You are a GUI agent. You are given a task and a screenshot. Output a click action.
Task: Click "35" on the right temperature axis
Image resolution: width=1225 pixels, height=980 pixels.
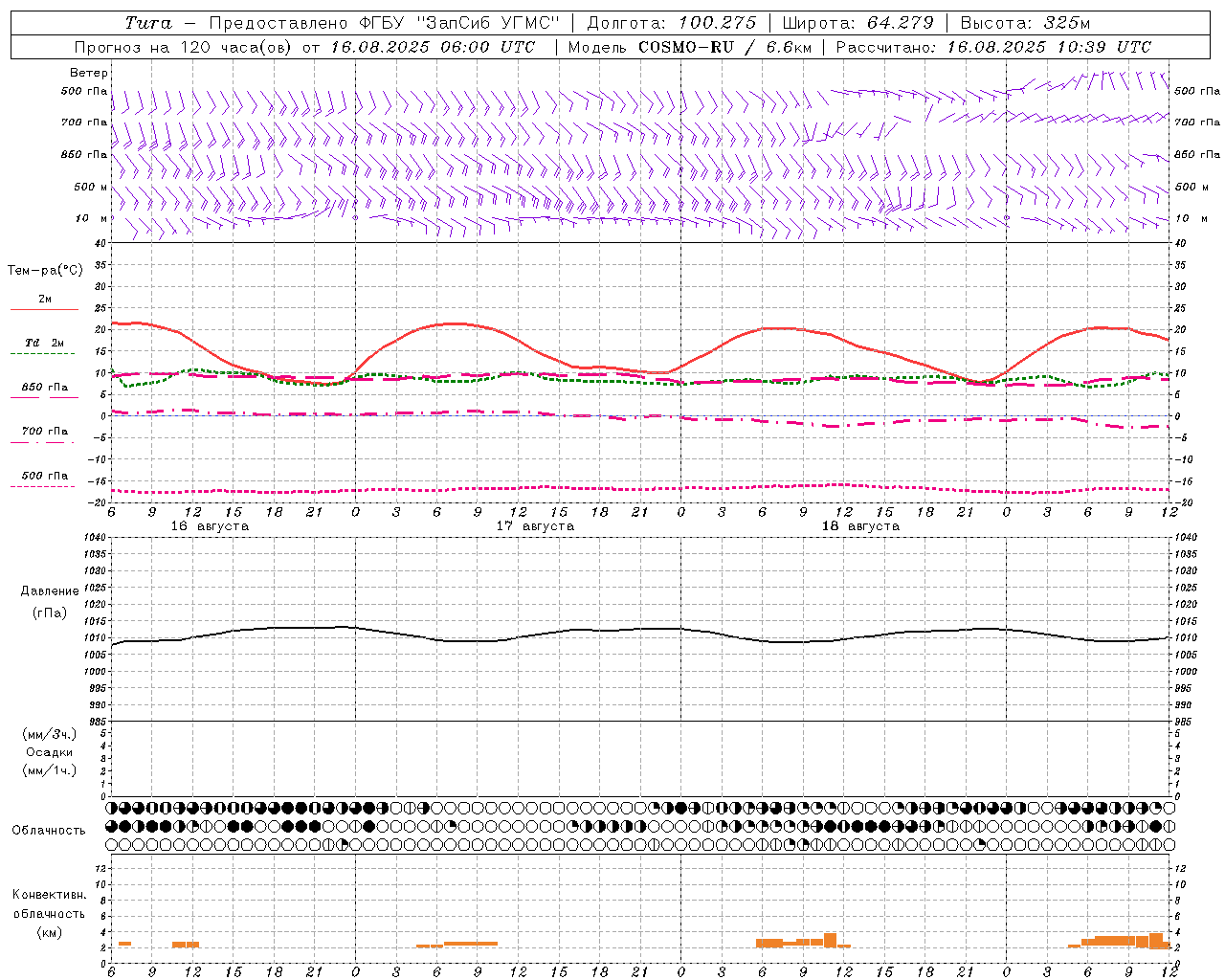(x=1181, y=265)
